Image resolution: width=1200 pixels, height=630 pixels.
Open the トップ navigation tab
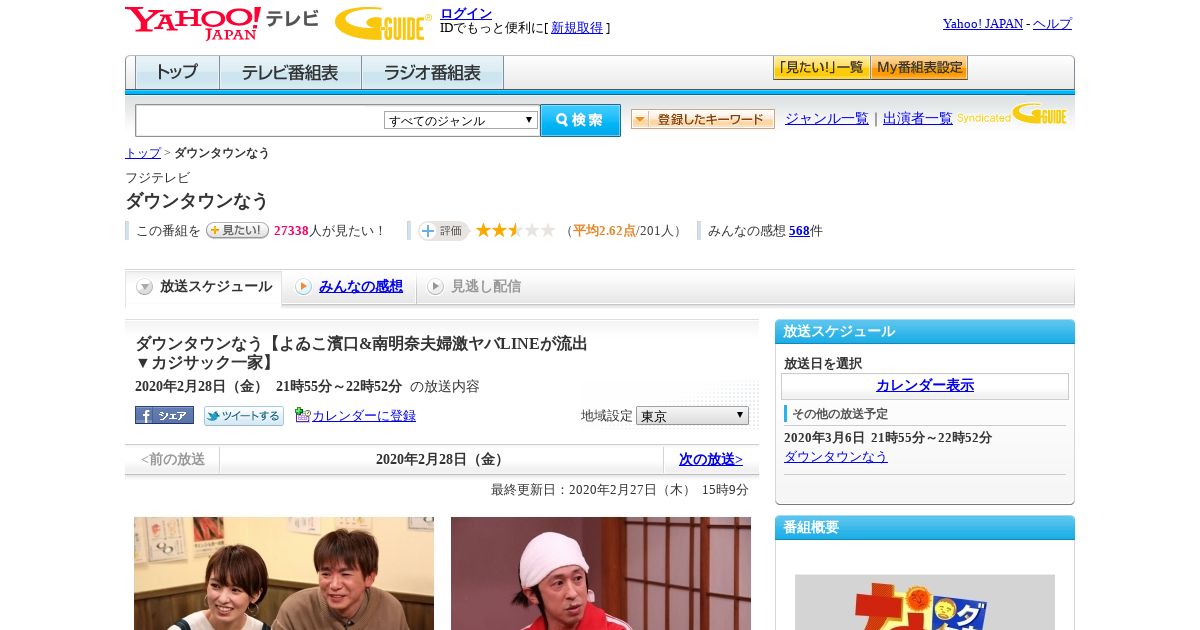[177, 73]
